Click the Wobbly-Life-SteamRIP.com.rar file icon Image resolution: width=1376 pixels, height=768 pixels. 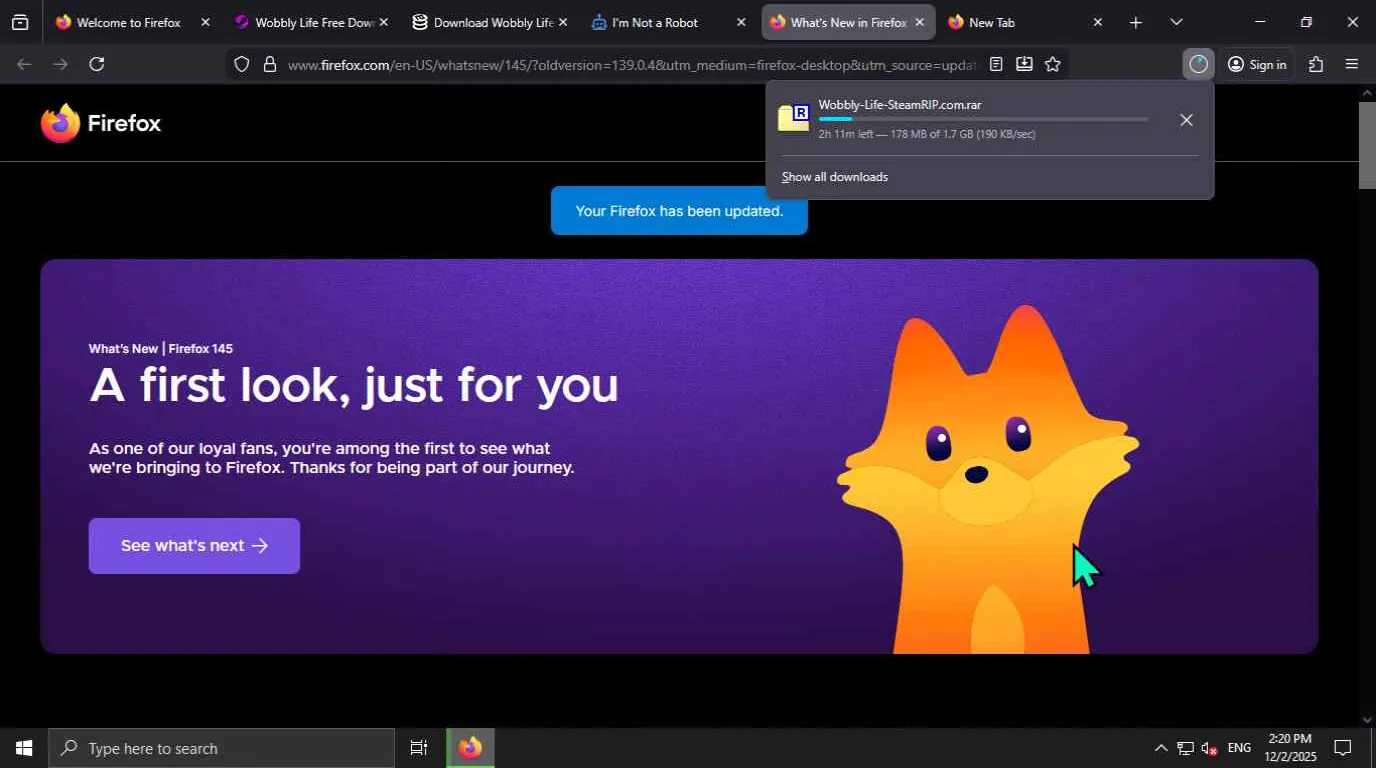point(794,118)
